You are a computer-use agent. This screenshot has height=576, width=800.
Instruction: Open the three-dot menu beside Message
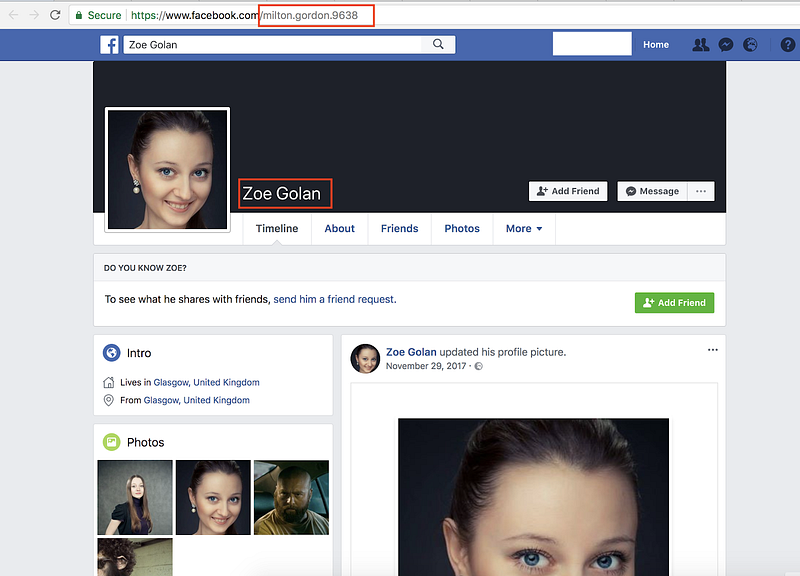pos(700,191)
